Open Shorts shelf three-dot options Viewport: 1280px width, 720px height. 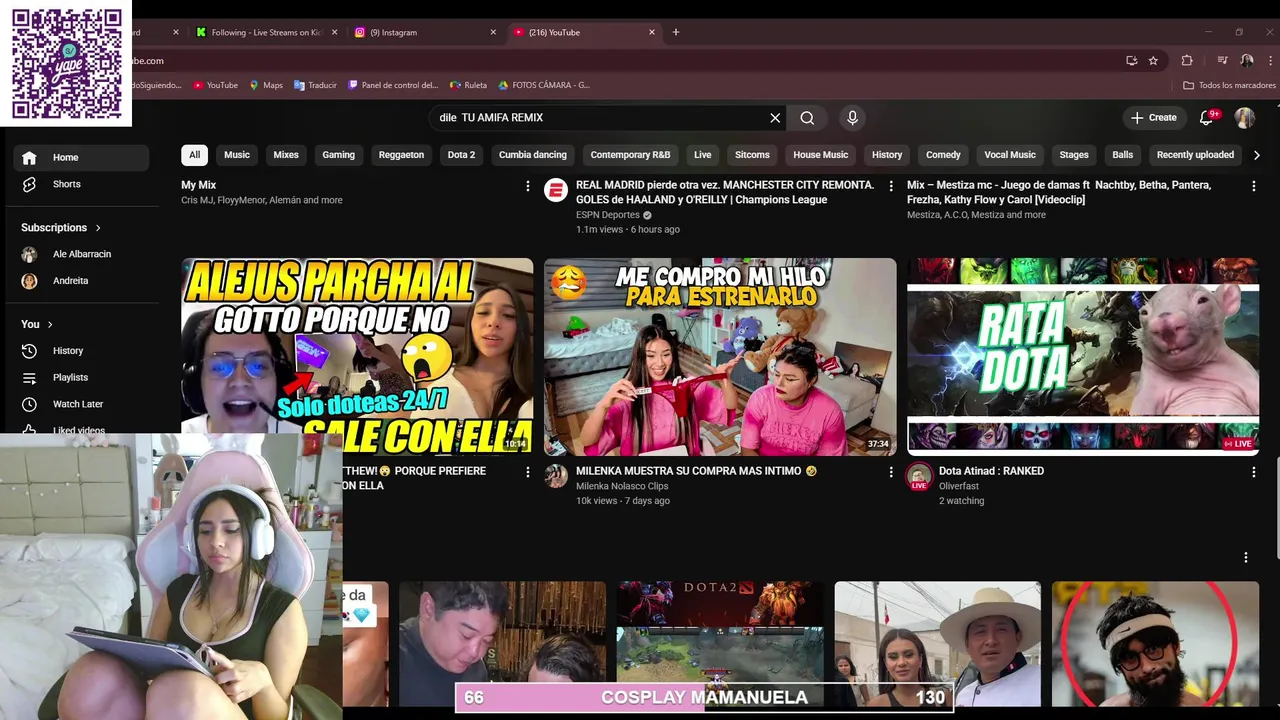tap(1246, 557)
